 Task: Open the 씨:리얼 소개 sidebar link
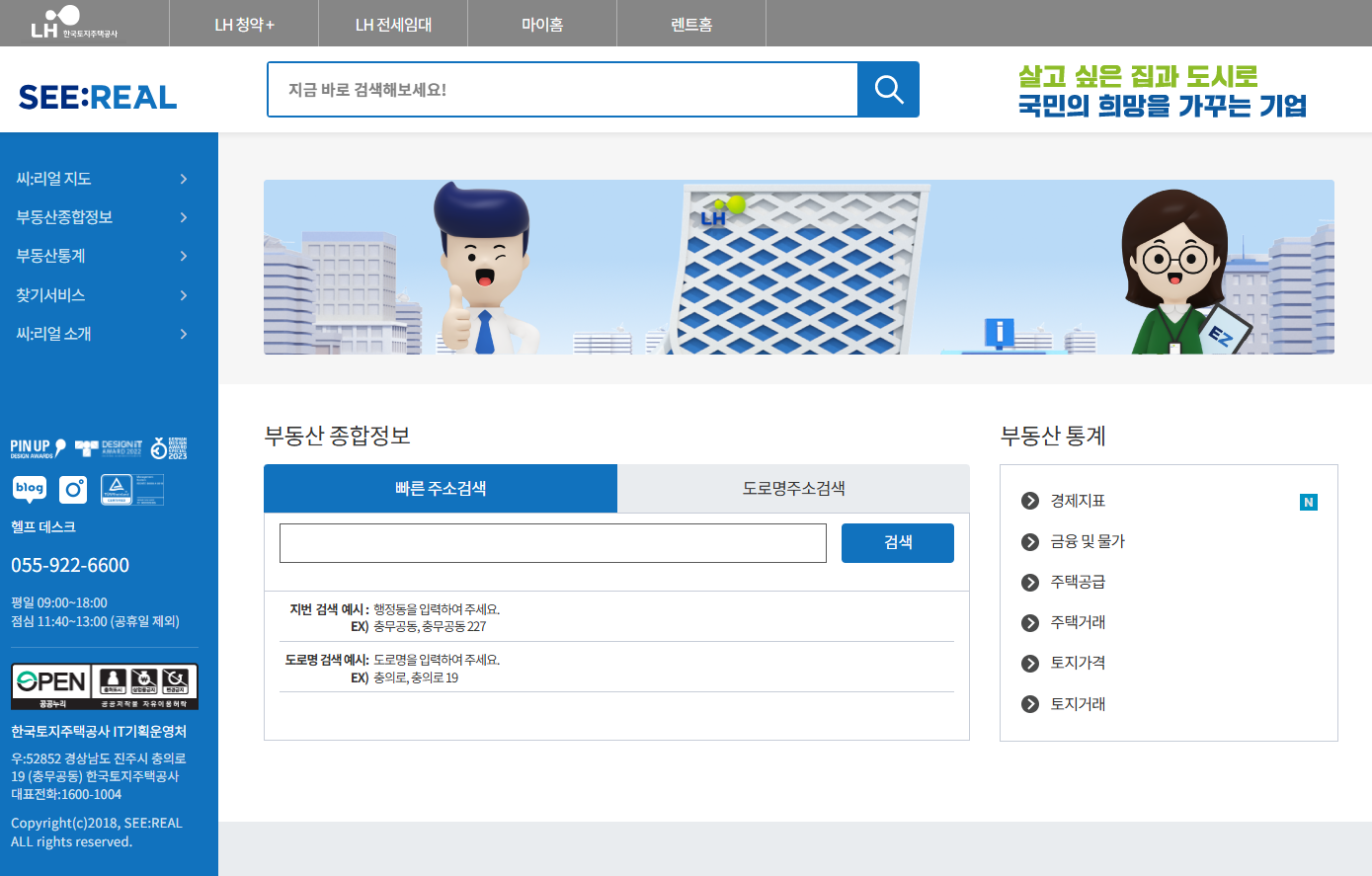pos(53,334)
